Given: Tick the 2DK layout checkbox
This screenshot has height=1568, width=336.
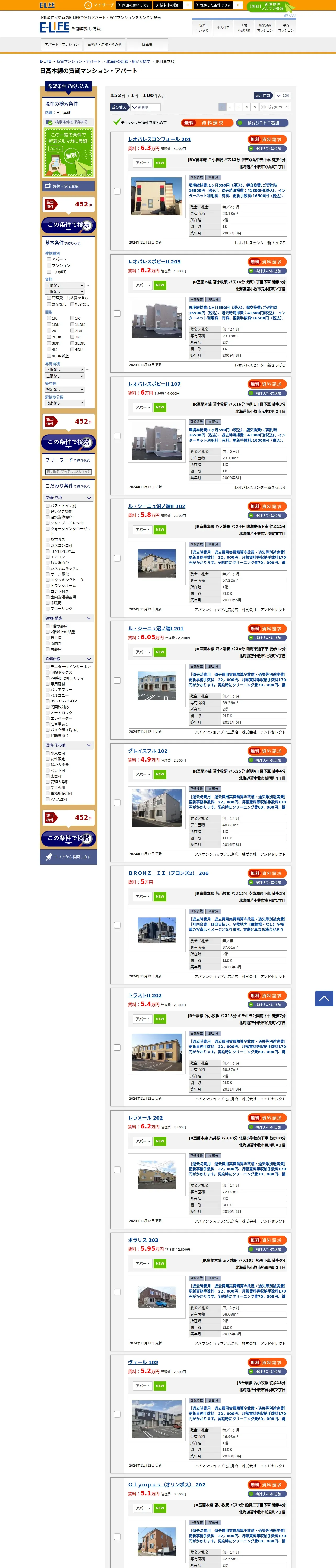Looking at the screenshot, I should tap(72, 331).
